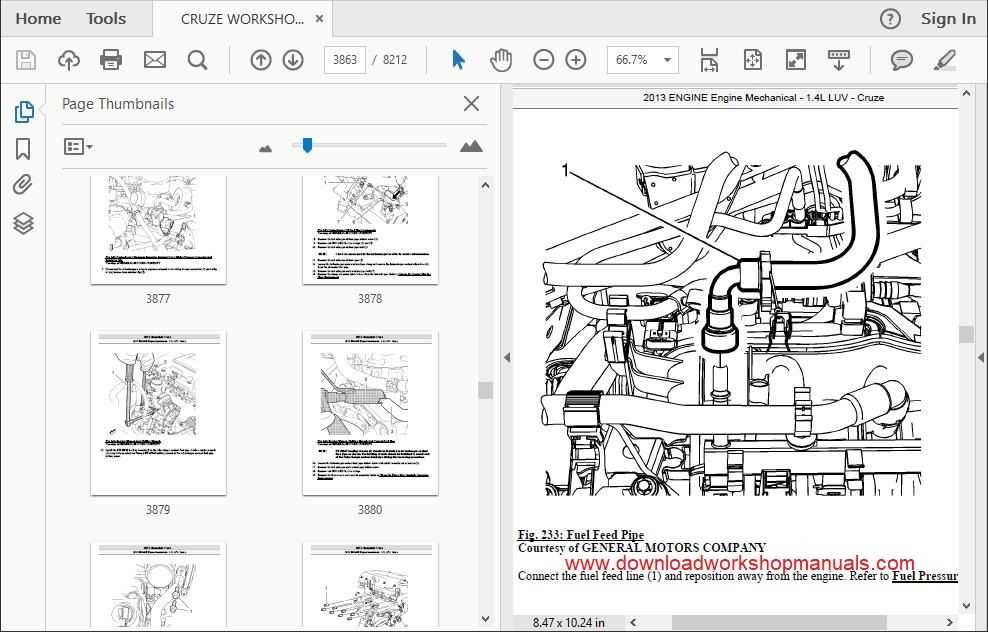The height and width of the screenshot is (632, 988).
Task: Open thumbnail options menu dropdown
Action: pyautogui.click(x=78, y=147)
